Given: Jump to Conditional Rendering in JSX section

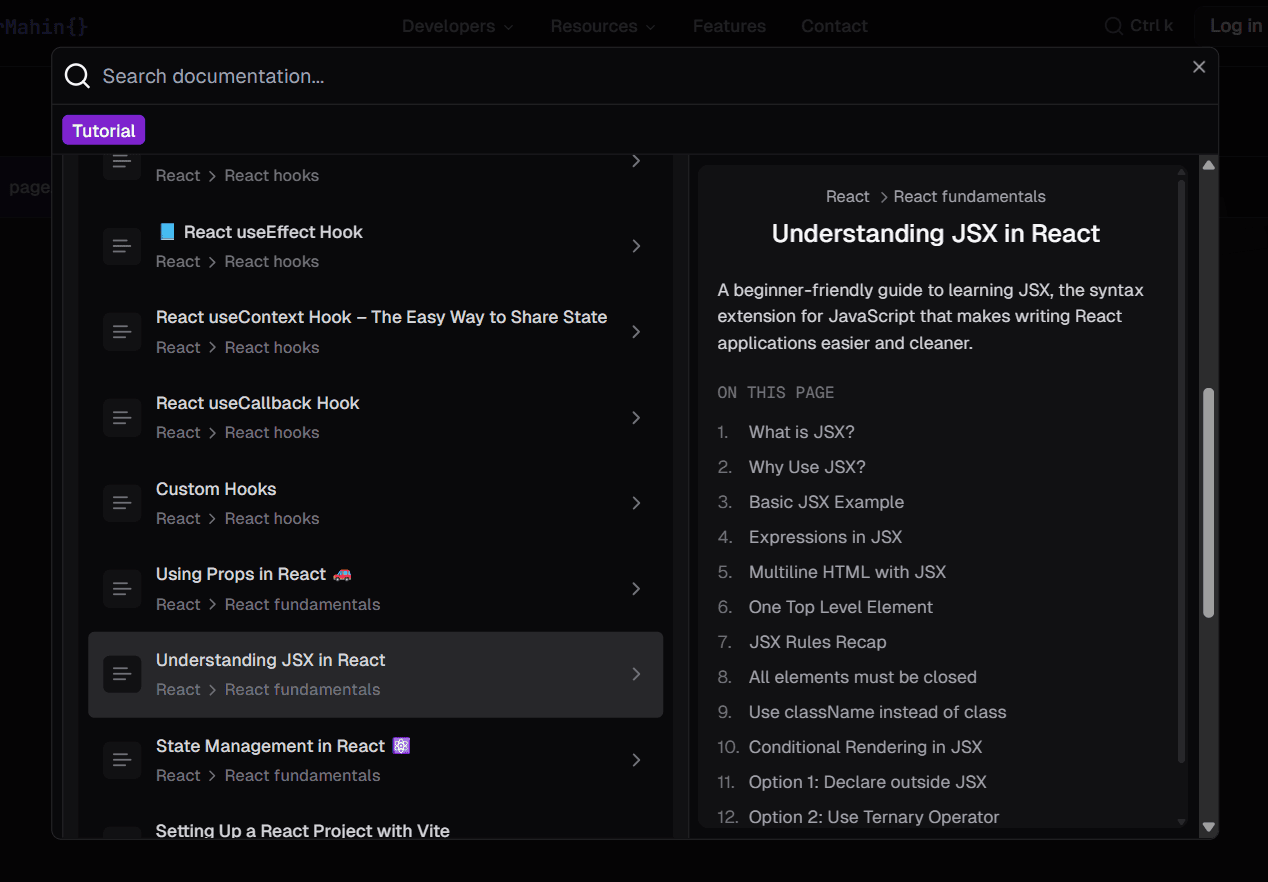Looking at the screenshot, I should pos(865,747).
